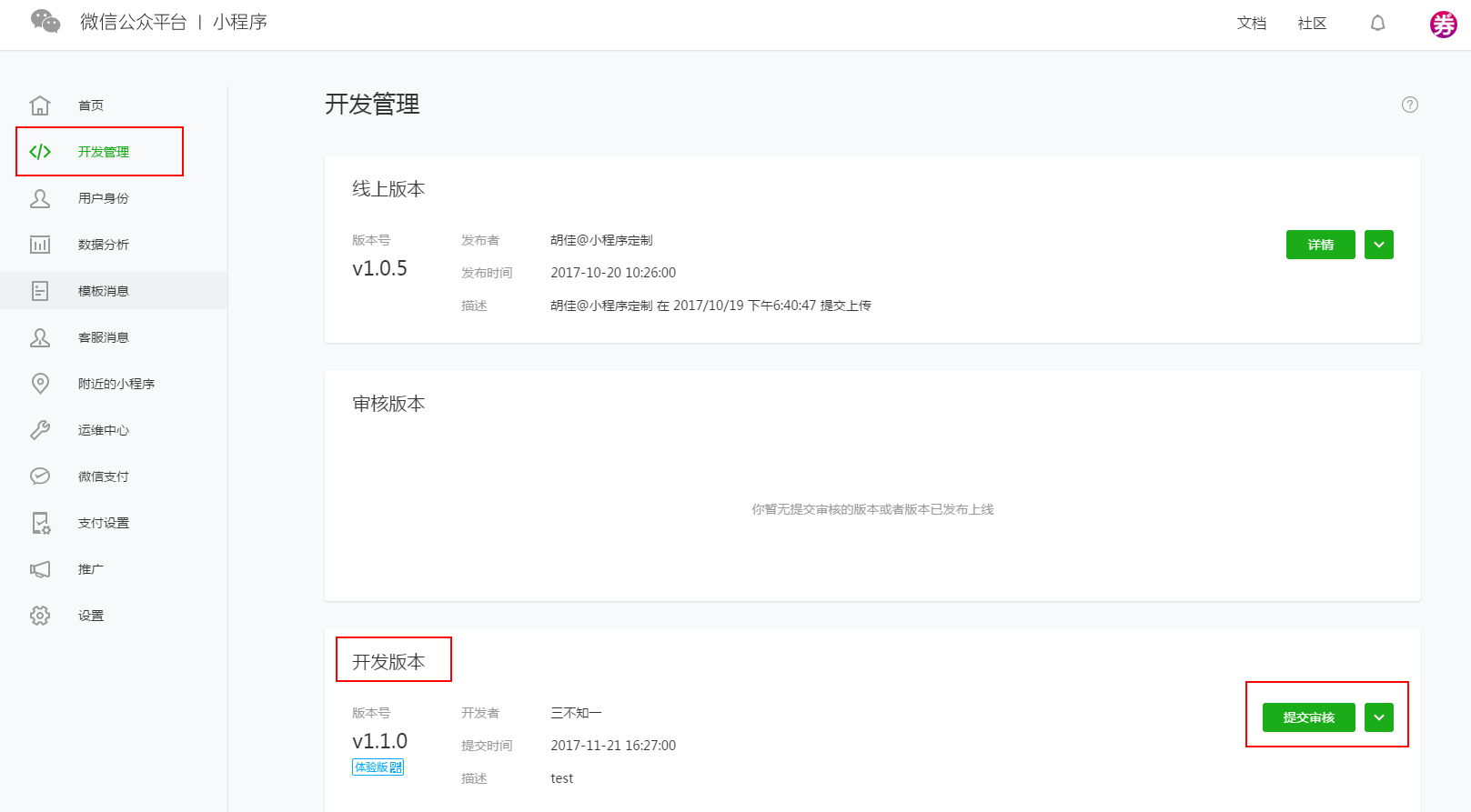Open the 社区 link
The image size is (1471, 812).
pyautogui.click(x=1312, y=23)
